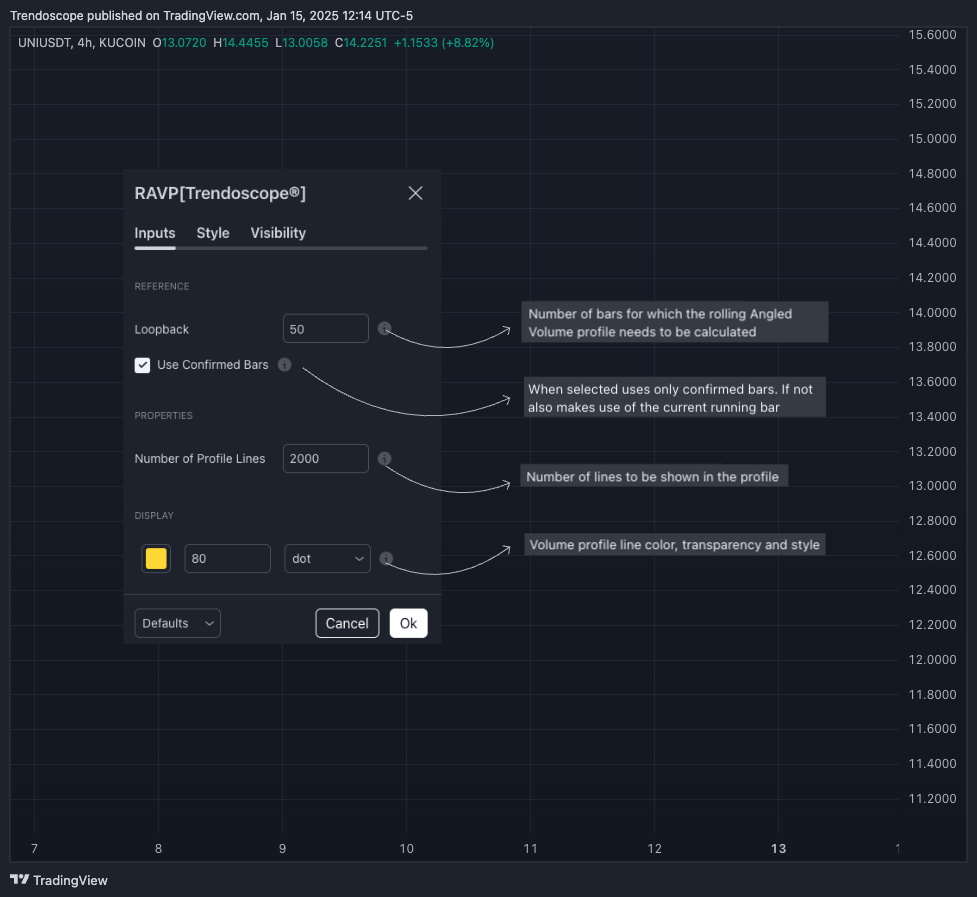Switch to the Style tab

[x=213, y=233]
